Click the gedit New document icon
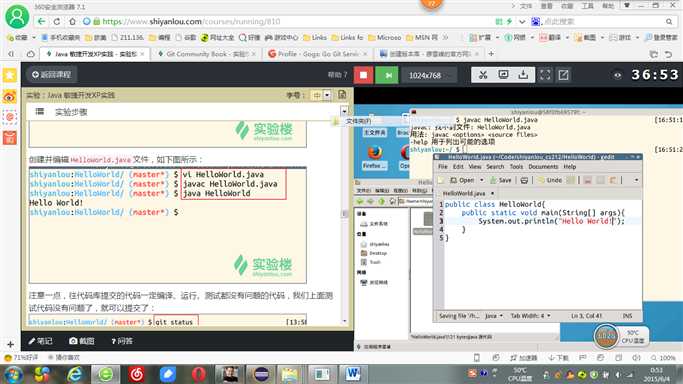683x384 pixels. pyautogui.click(x=441, y=180)
